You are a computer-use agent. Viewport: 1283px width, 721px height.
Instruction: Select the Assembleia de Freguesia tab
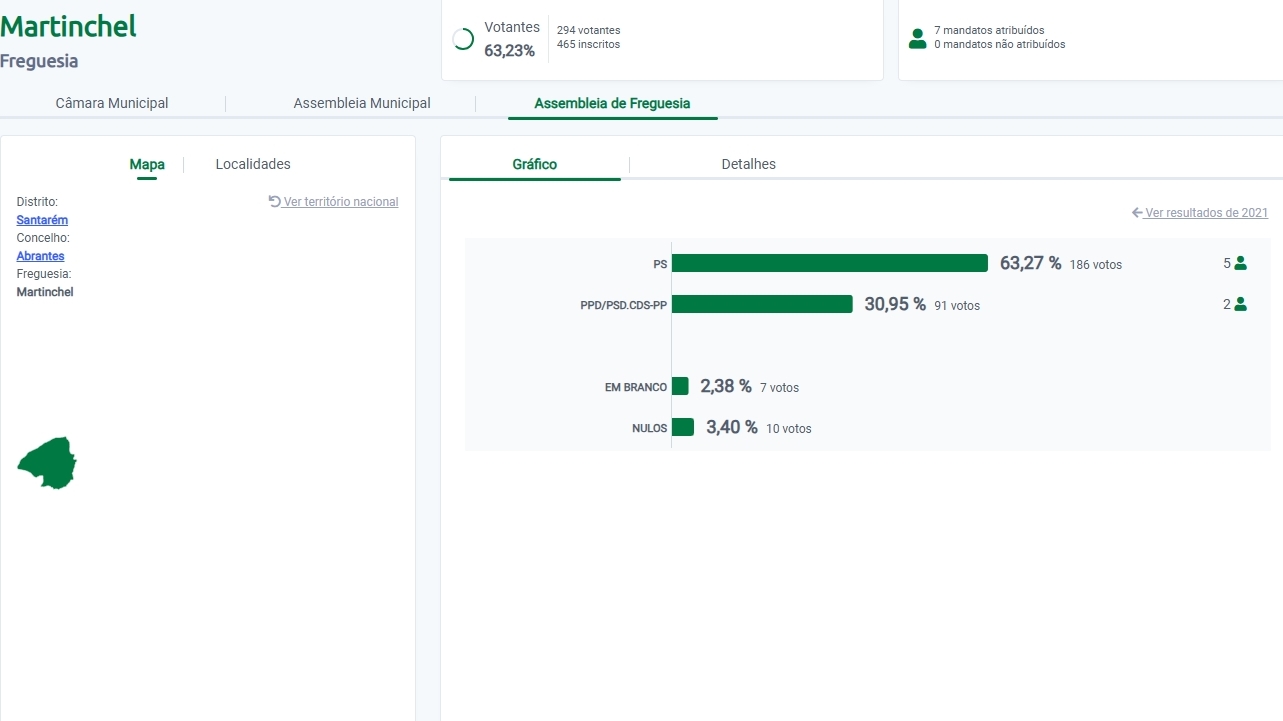tap(612, 103)
